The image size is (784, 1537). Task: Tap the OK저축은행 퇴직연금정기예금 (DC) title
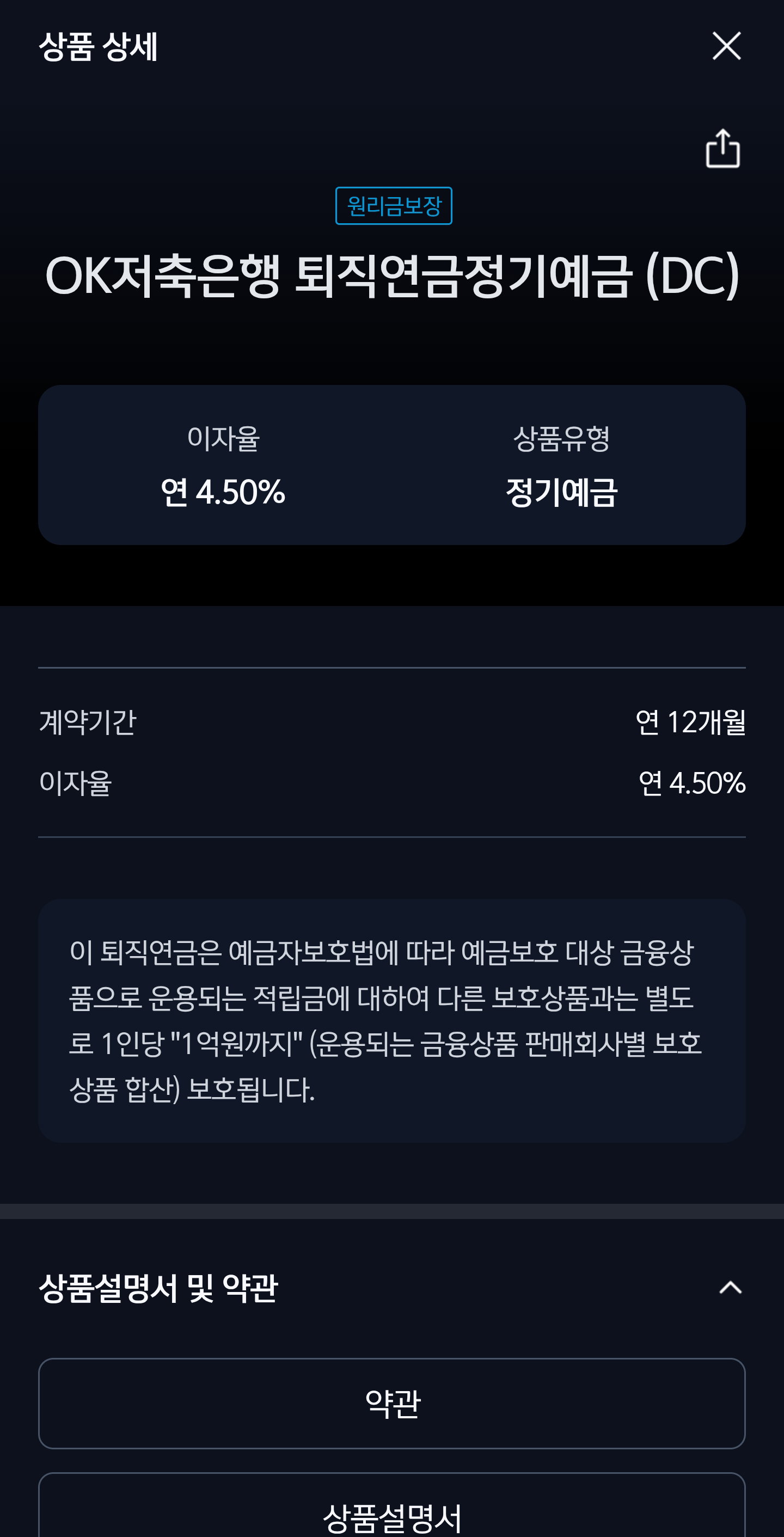click(392, 275)
